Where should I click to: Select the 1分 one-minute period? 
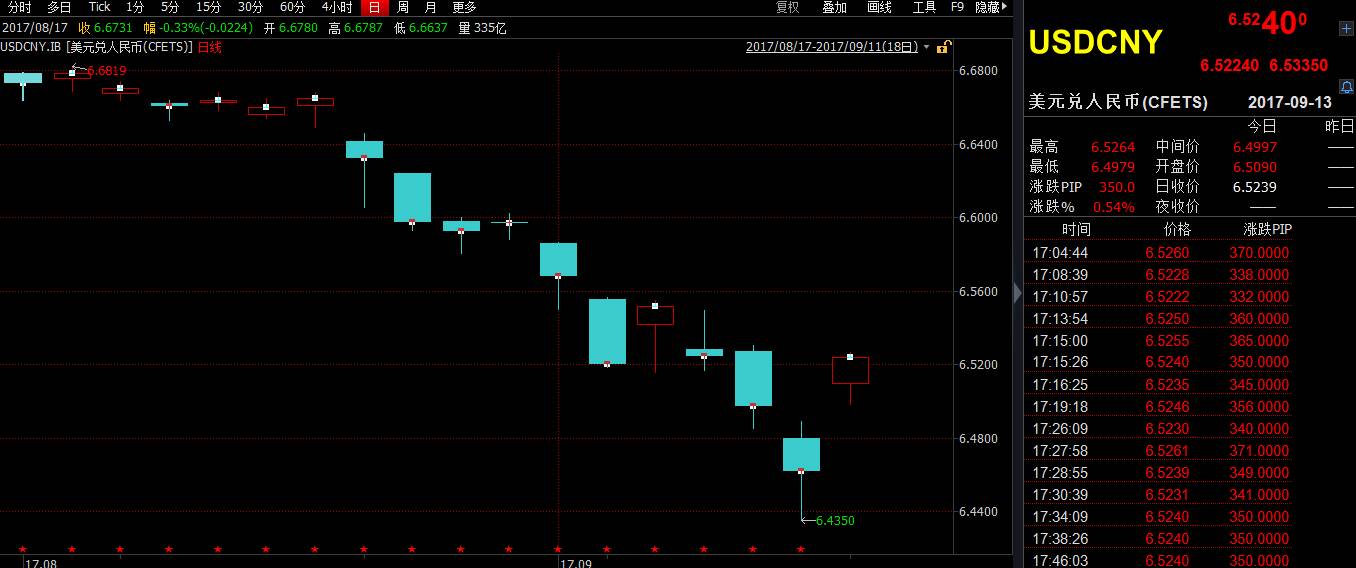(x=135, y=7)
